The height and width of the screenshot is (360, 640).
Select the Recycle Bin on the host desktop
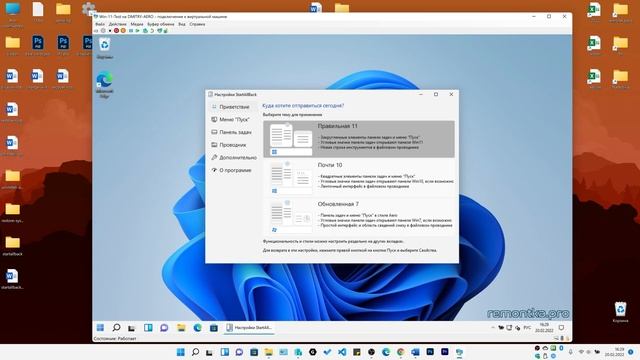(x=620, y=312)
